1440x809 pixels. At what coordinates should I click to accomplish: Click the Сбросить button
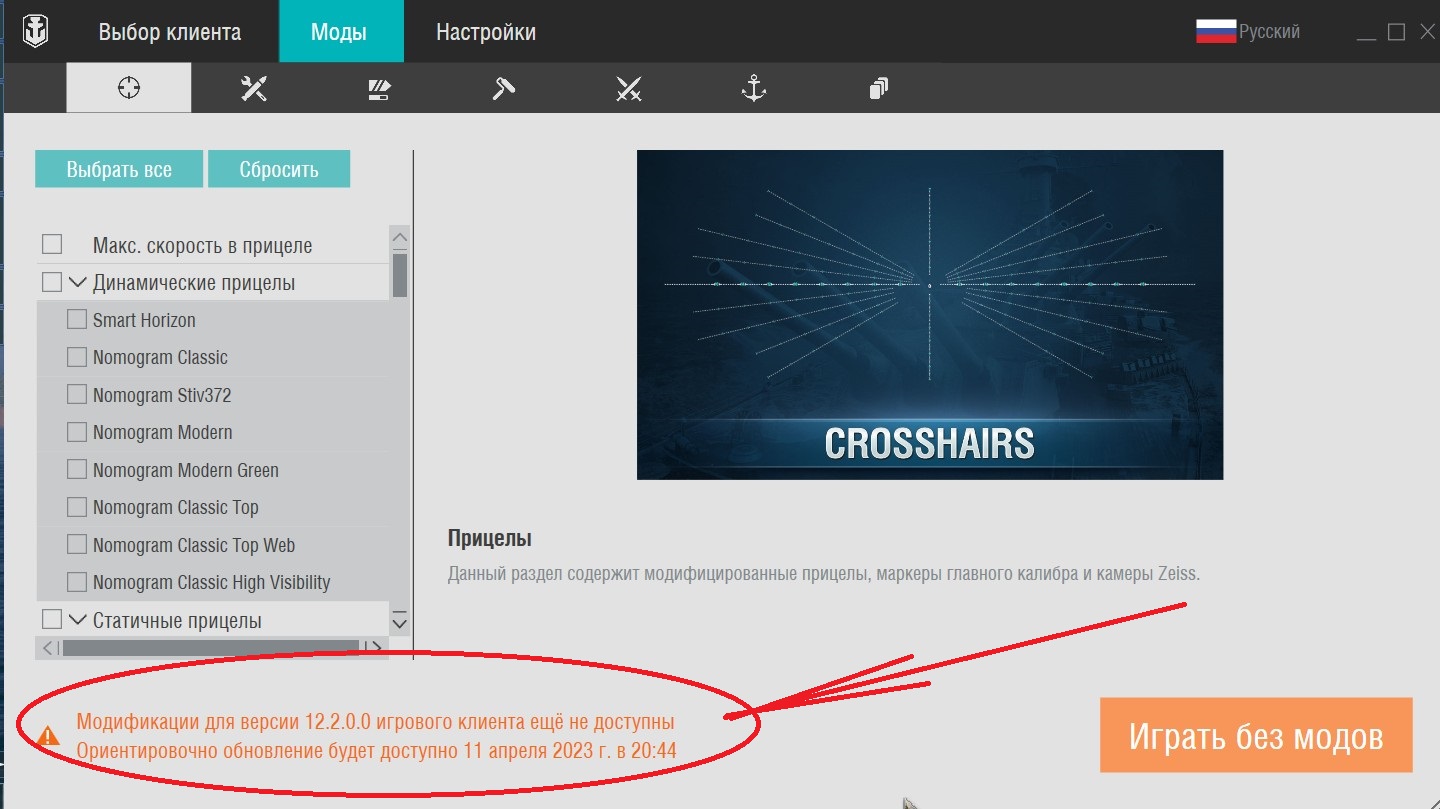coord(279,169)
